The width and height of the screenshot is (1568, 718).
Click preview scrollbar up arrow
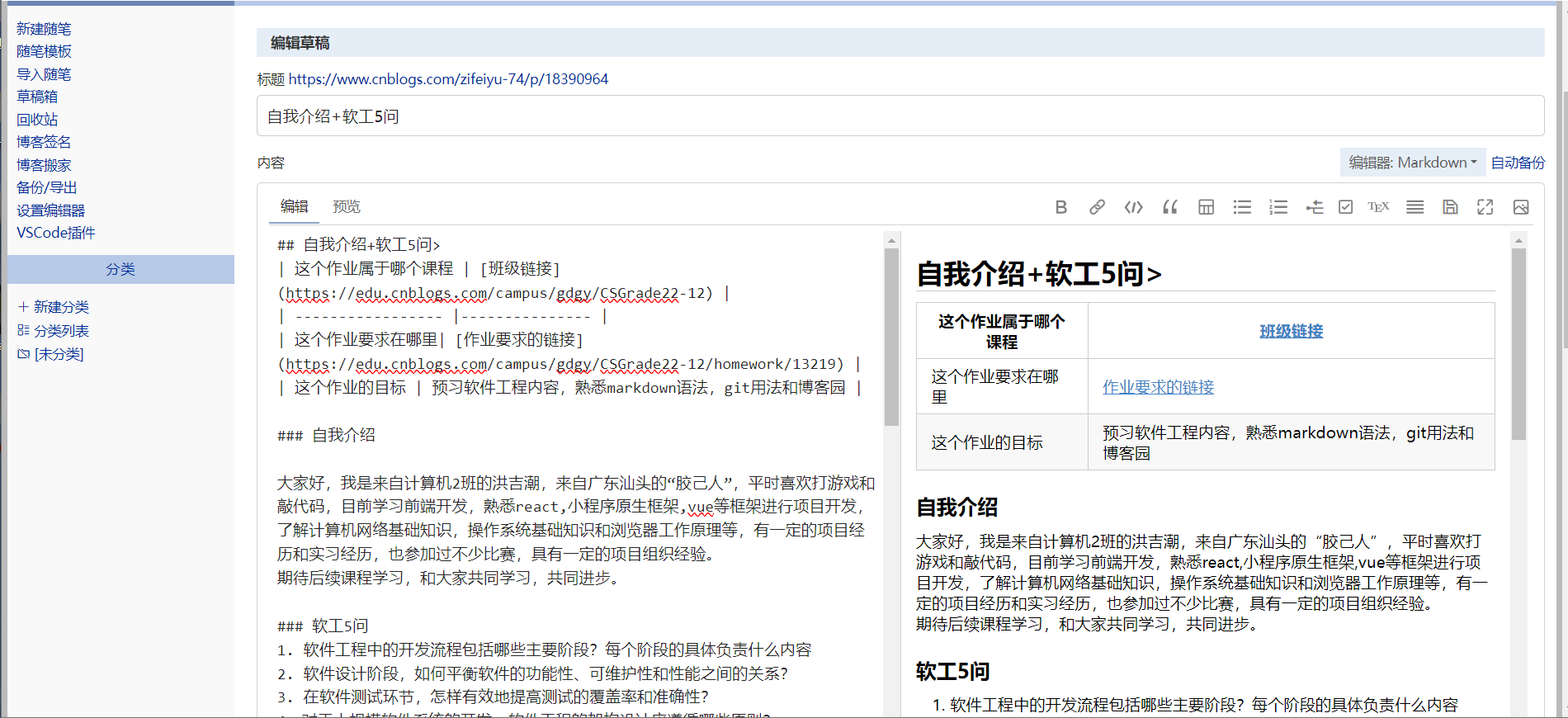[x=1518, y=240]
